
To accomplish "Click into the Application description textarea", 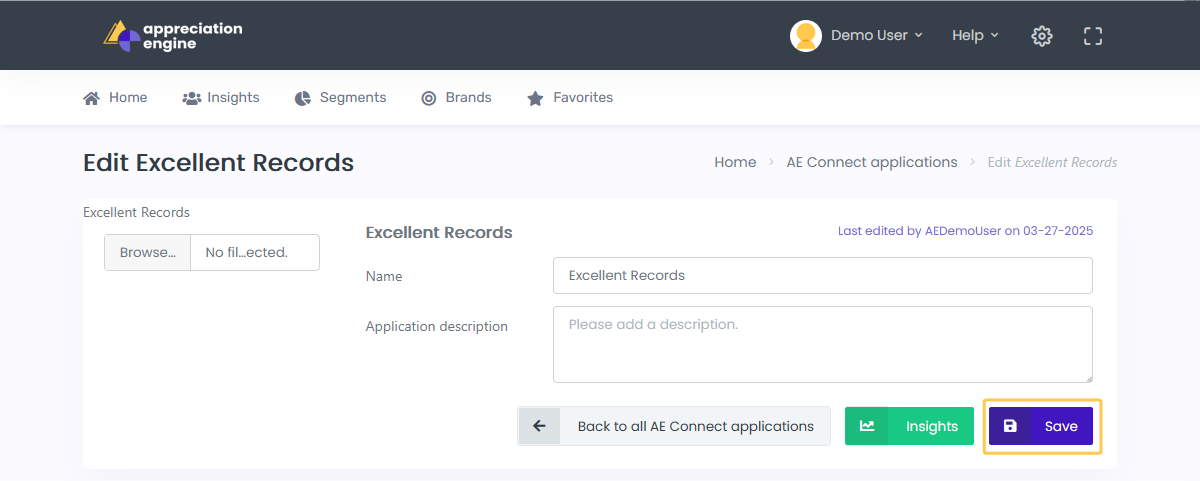I will point(823,344).
